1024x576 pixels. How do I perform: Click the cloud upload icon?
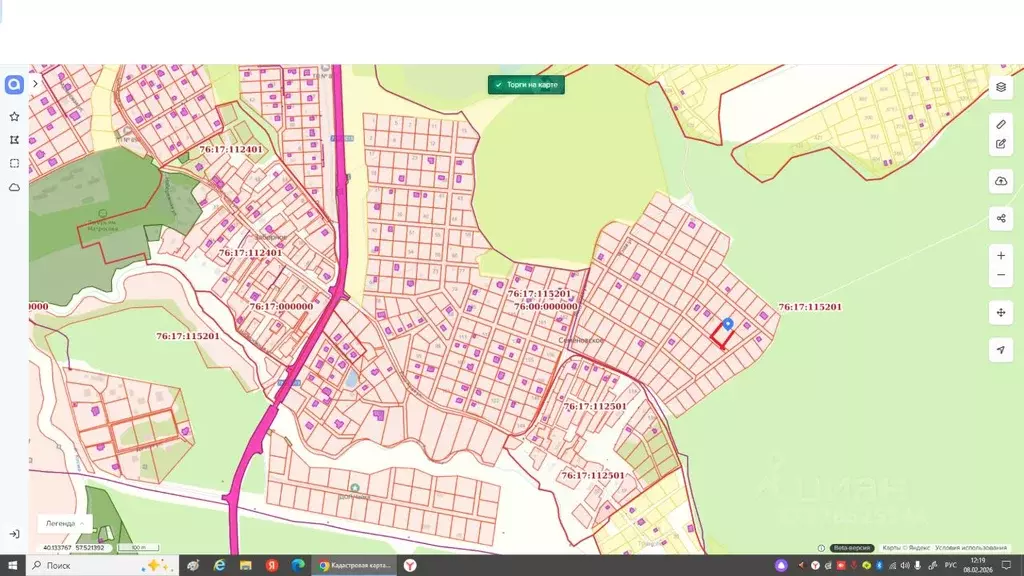coord(1001,181)
